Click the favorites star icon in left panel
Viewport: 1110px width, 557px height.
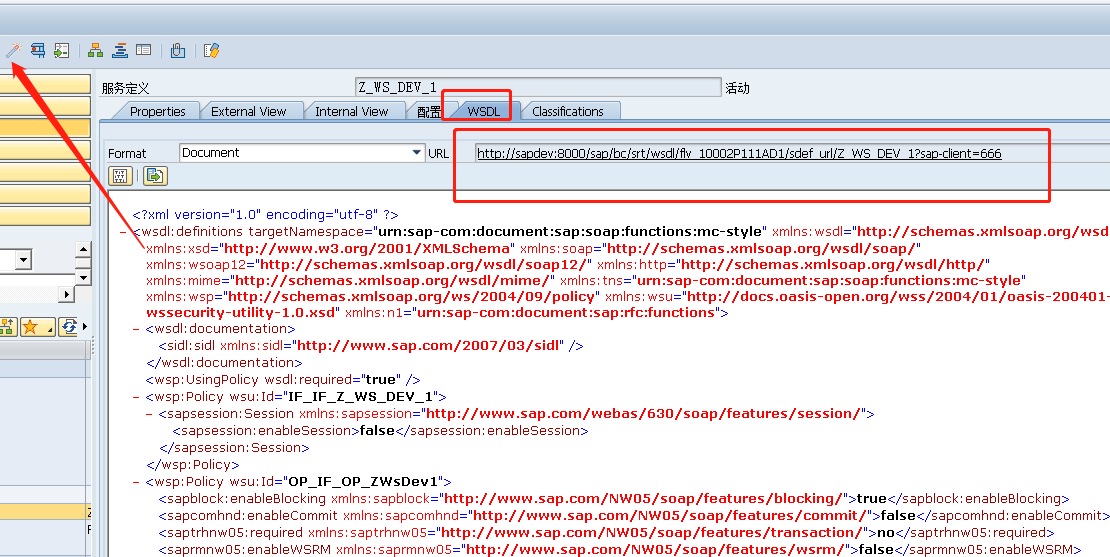31,327
